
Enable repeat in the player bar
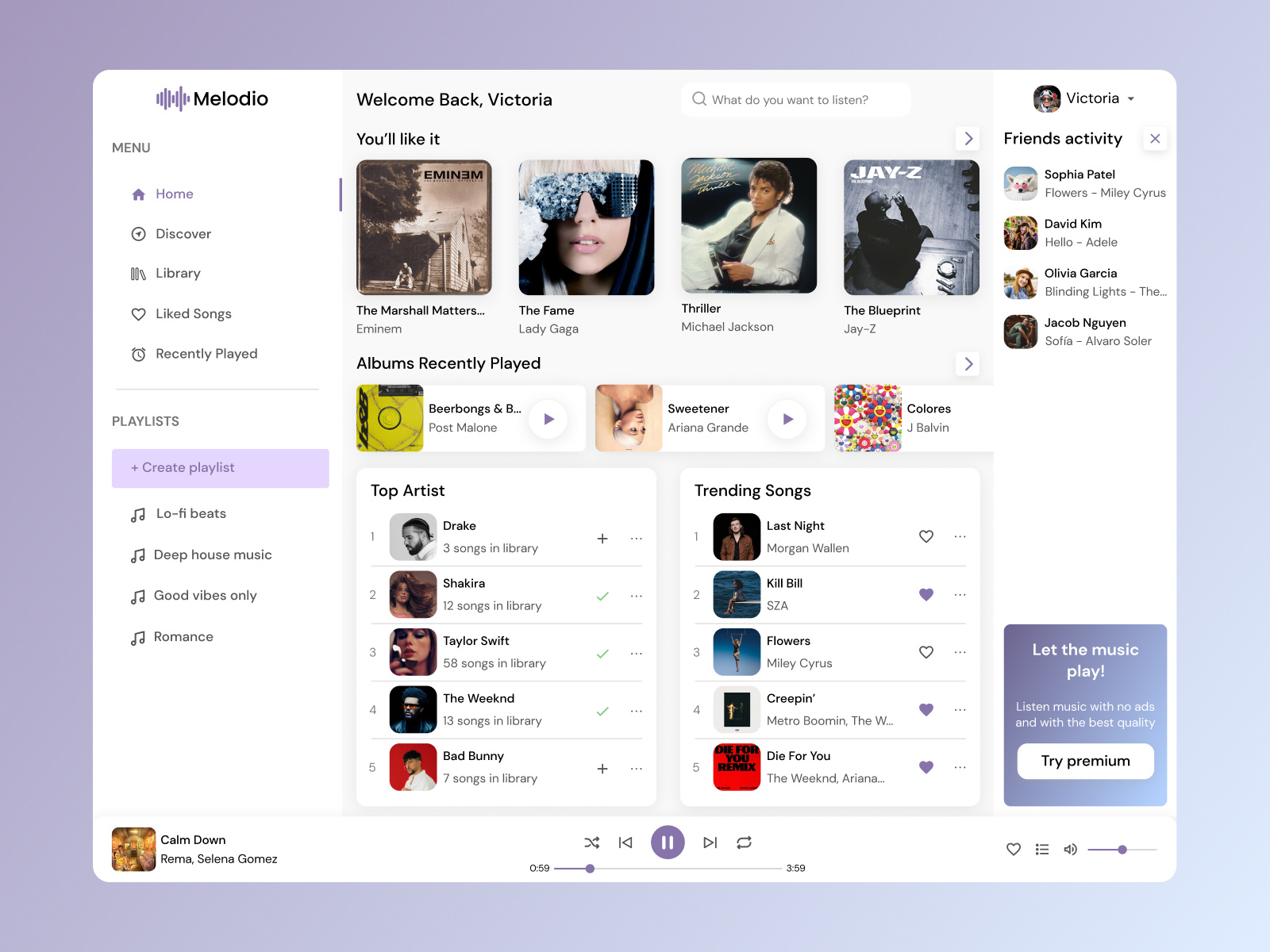(744, 843)
